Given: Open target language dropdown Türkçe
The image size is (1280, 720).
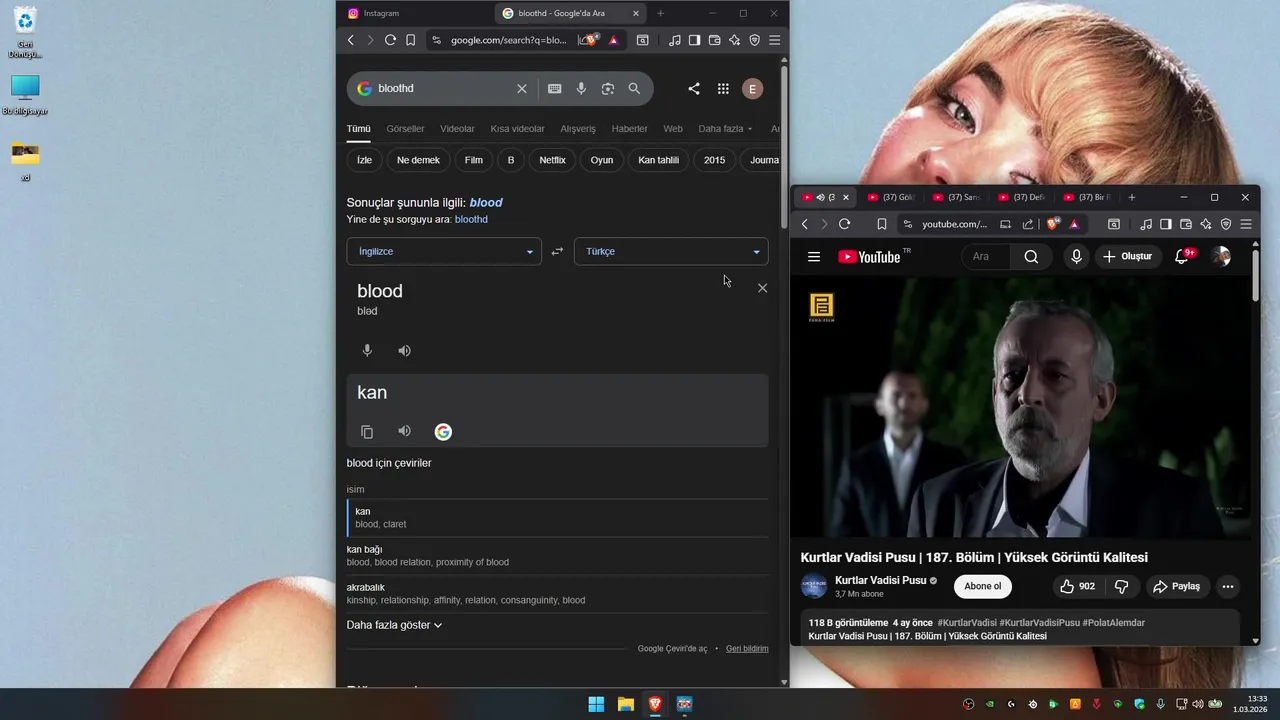Looking at the screenshot, I should (x=671, y=251).
